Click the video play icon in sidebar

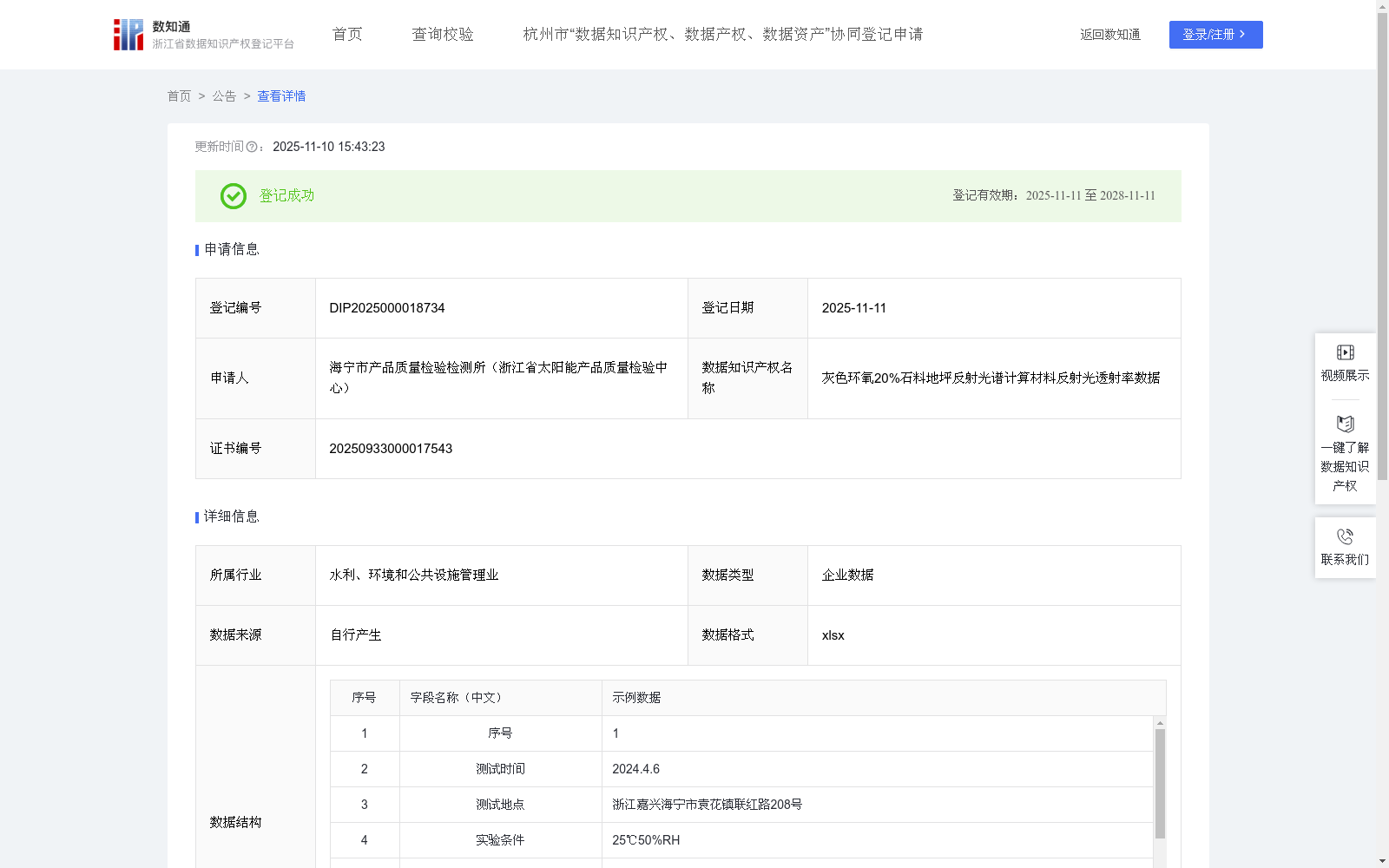(x=1345, y=352)
